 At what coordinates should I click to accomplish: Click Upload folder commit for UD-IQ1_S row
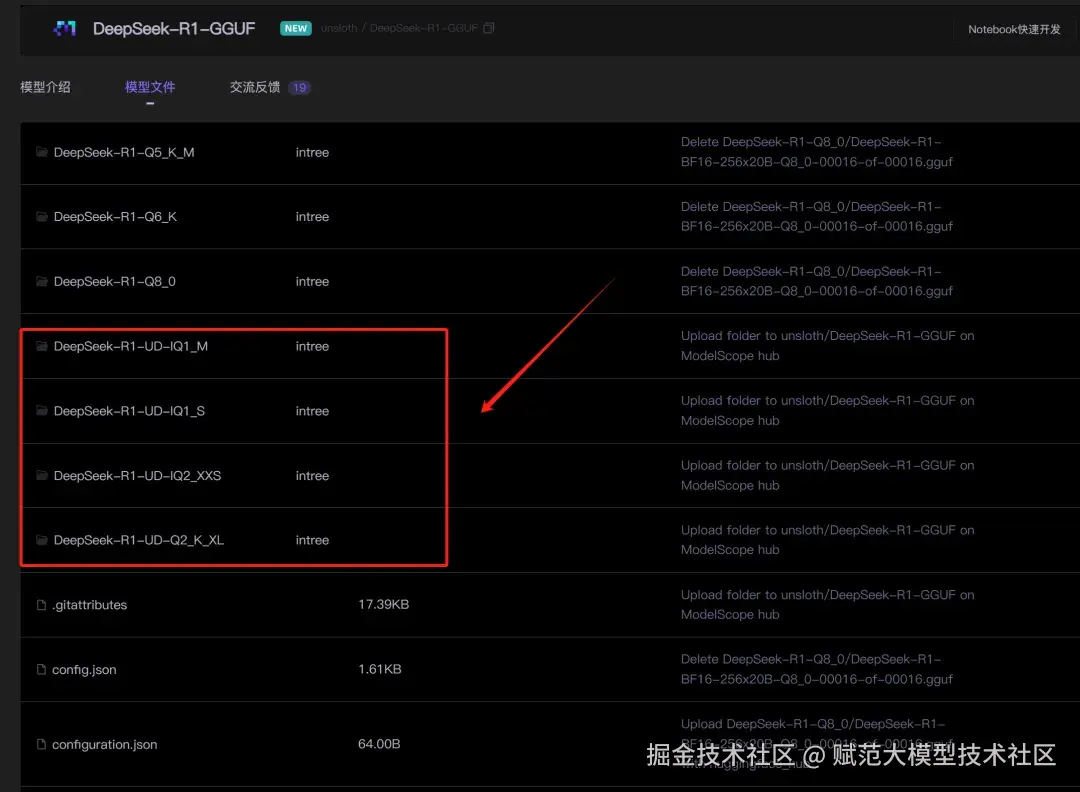[x=827, y=410]
